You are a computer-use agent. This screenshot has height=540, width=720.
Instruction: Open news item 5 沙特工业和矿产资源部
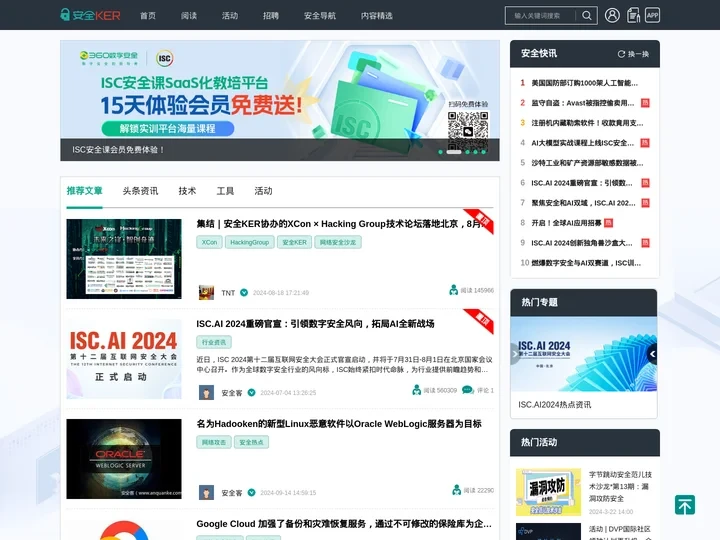pos(587,163)
